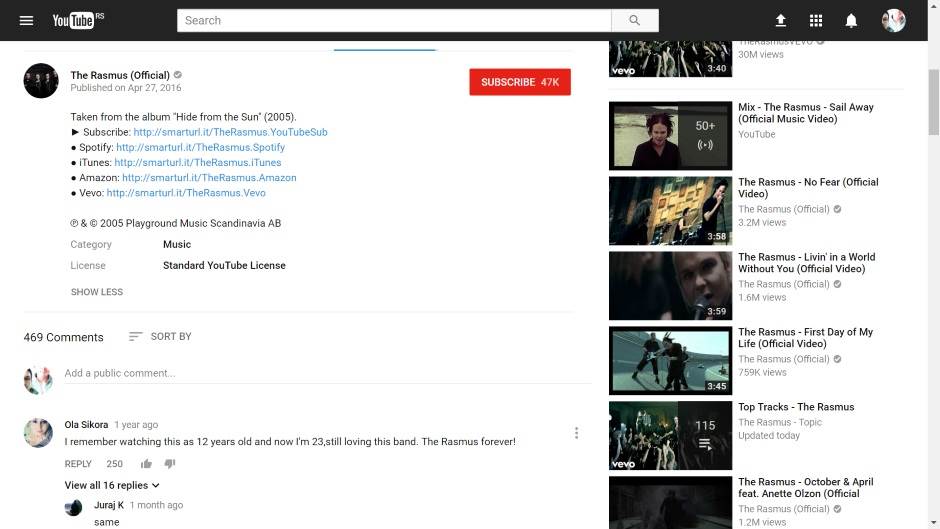Expand View all 16 replies
This screenshot has height=529, width=940.
point(112,485)
